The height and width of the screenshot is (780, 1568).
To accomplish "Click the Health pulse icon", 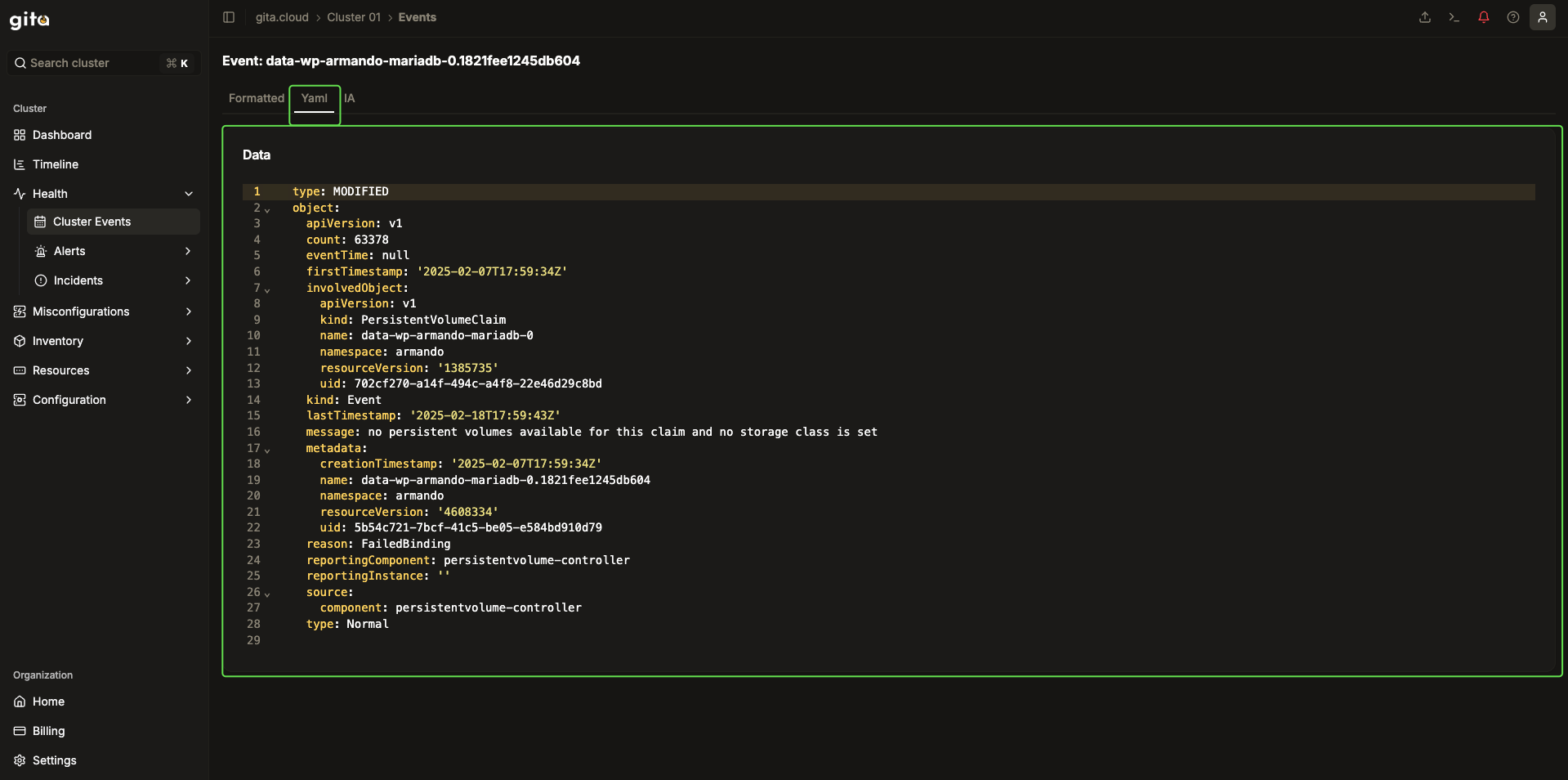I will (x=20, y=194).
